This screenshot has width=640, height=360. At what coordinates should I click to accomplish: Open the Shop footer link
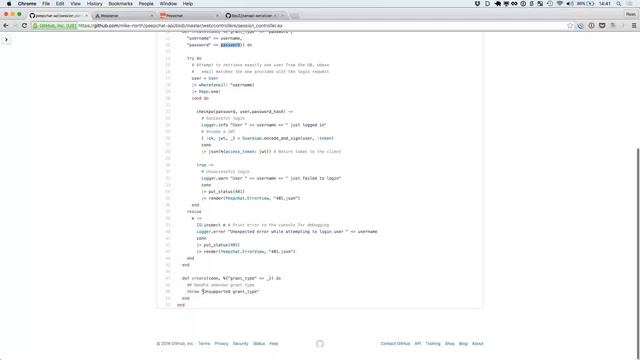[450, 344]
